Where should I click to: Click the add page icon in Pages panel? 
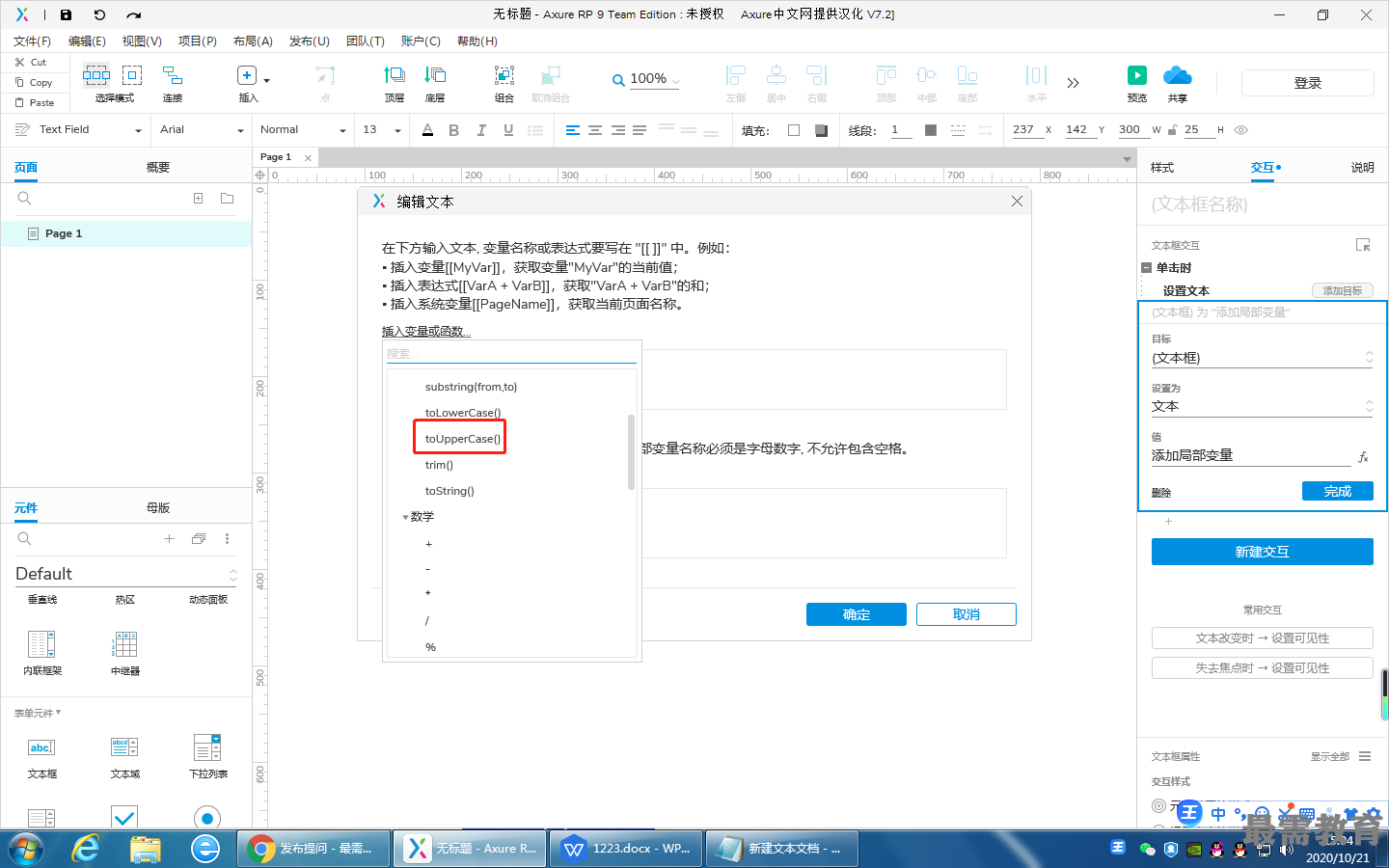(198, 199)
